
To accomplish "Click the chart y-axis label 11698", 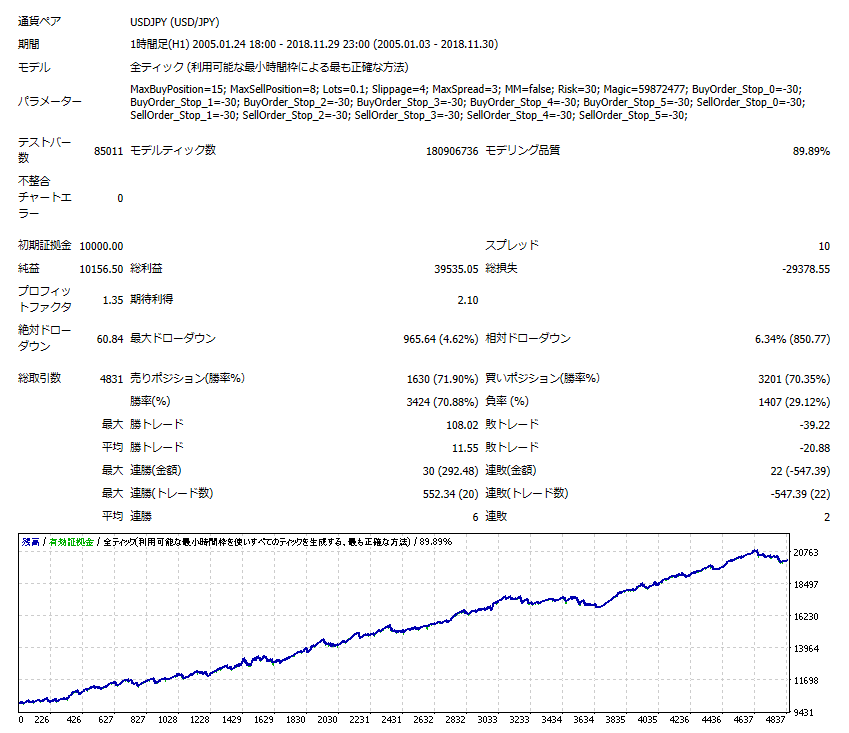I will click(806, 680).
